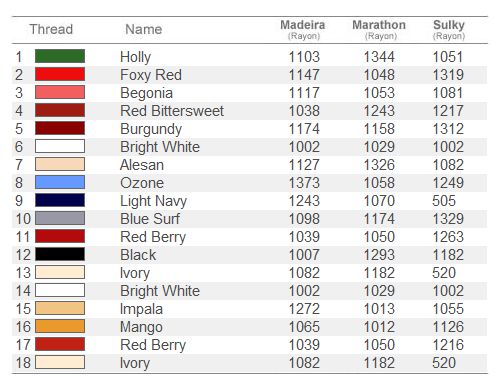This screenshot has width=500, height=384.
Task: Select the Light Navy swatch
Action: (x=60, y=200)
